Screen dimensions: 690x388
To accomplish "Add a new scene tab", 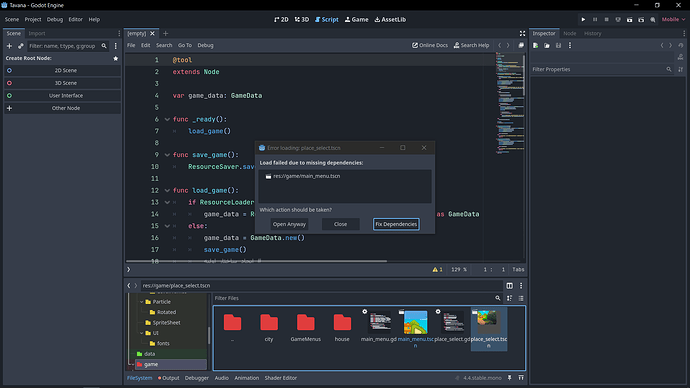I will coord(165,33).
